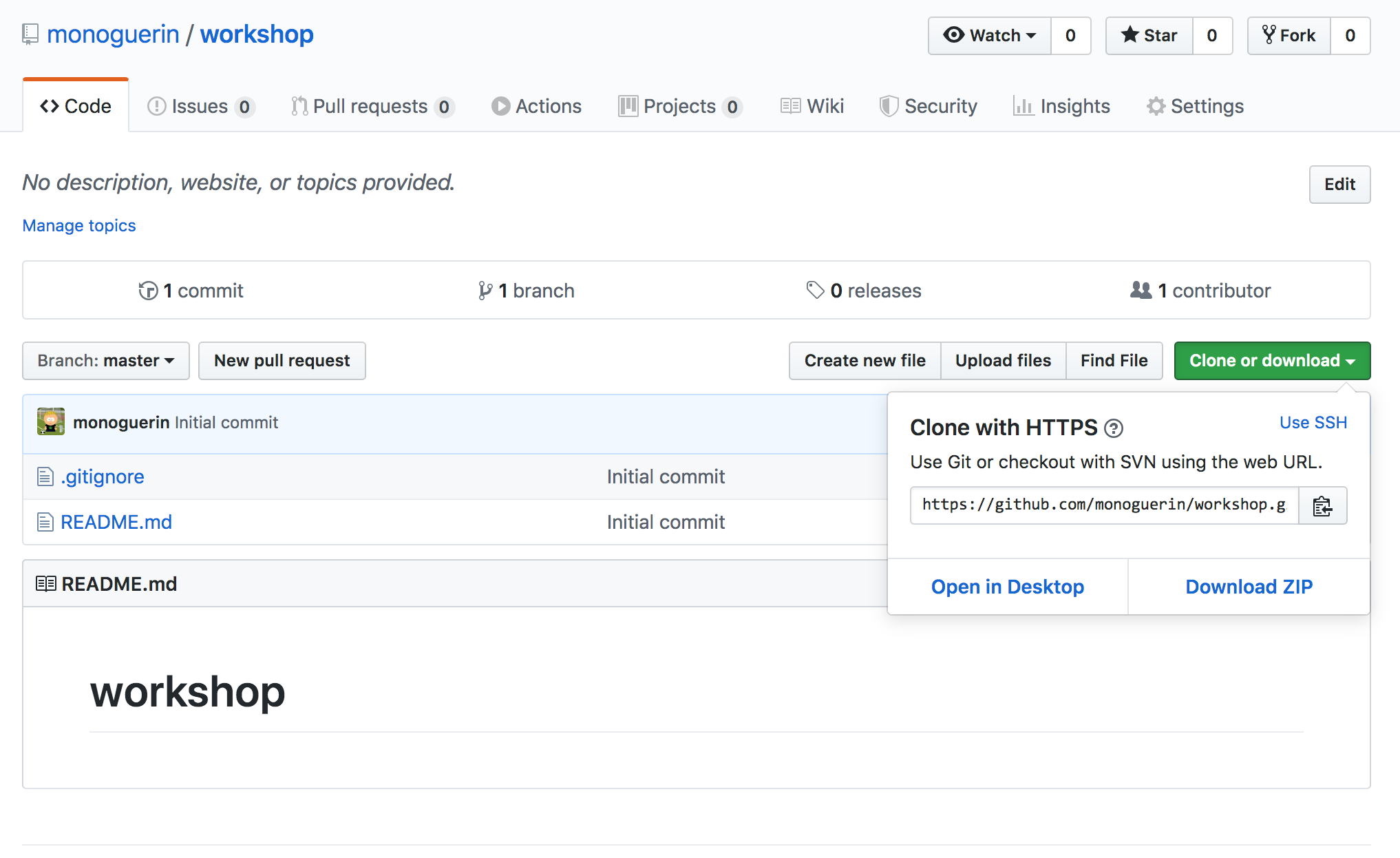
Task: Collapse the Clone or download dropdown
Action: pos(1271,361)
